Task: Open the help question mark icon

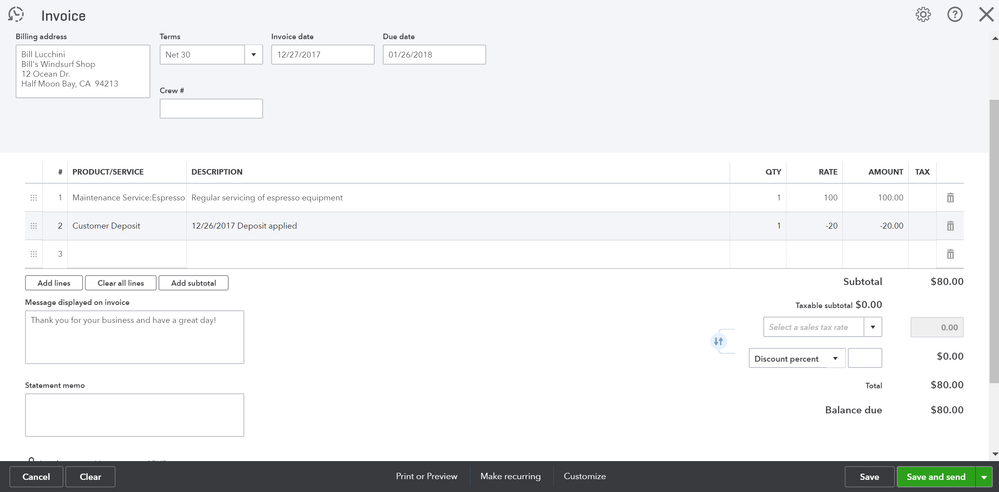Action: click(x=954, y=15)
